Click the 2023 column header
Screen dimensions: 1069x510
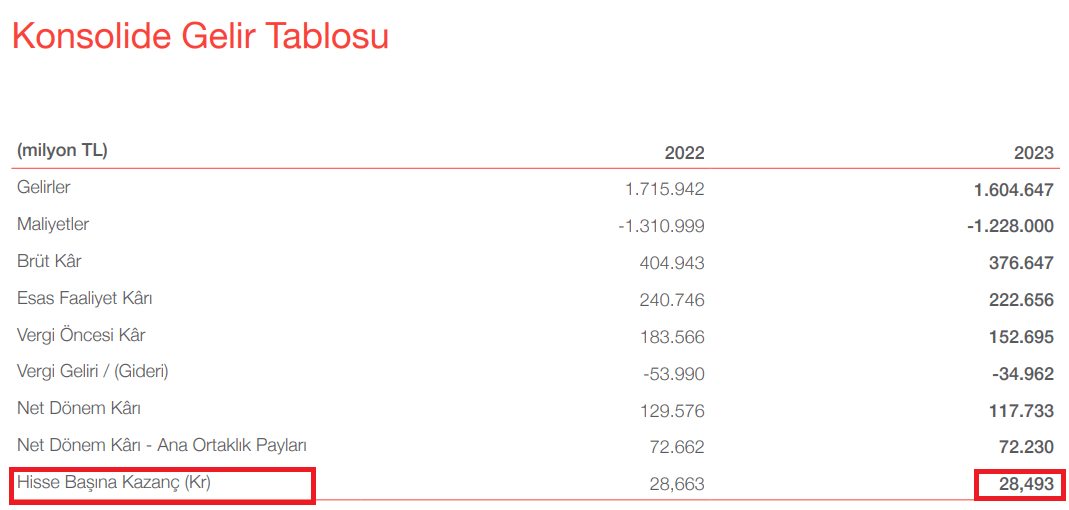[1033, 153]
